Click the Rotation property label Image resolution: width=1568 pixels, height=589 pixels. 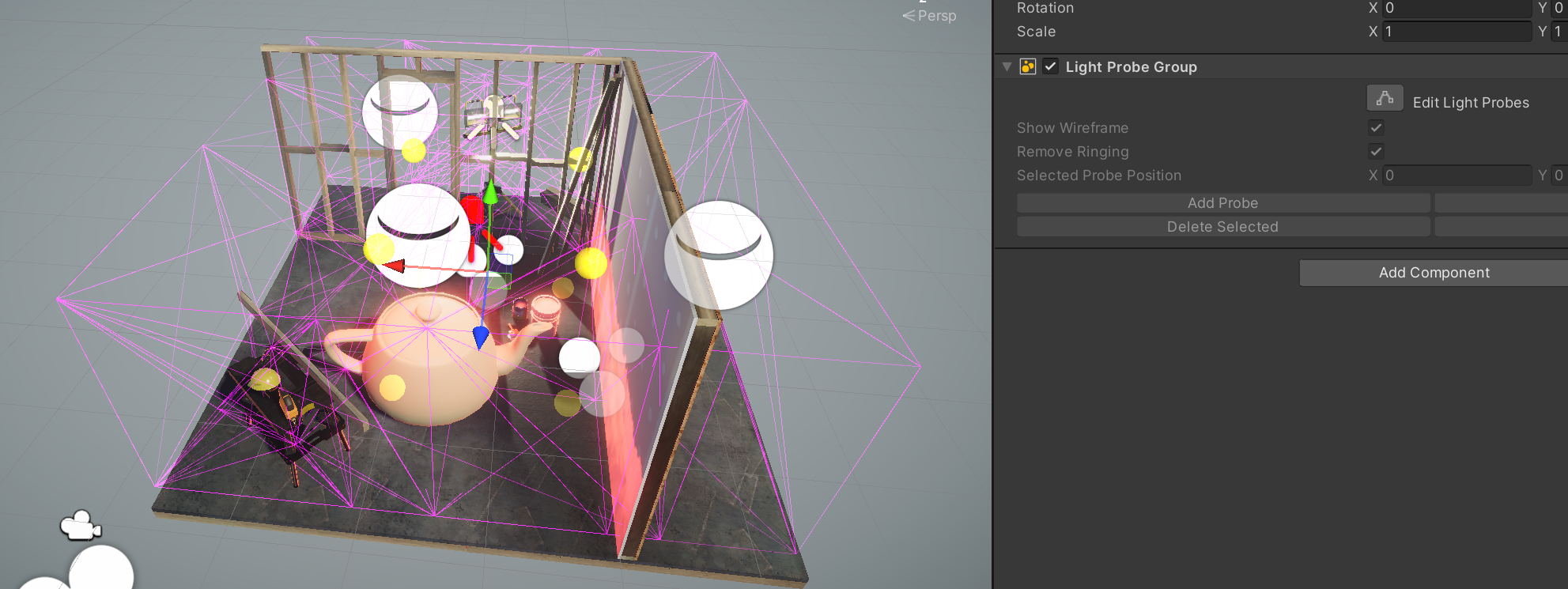1045,8
